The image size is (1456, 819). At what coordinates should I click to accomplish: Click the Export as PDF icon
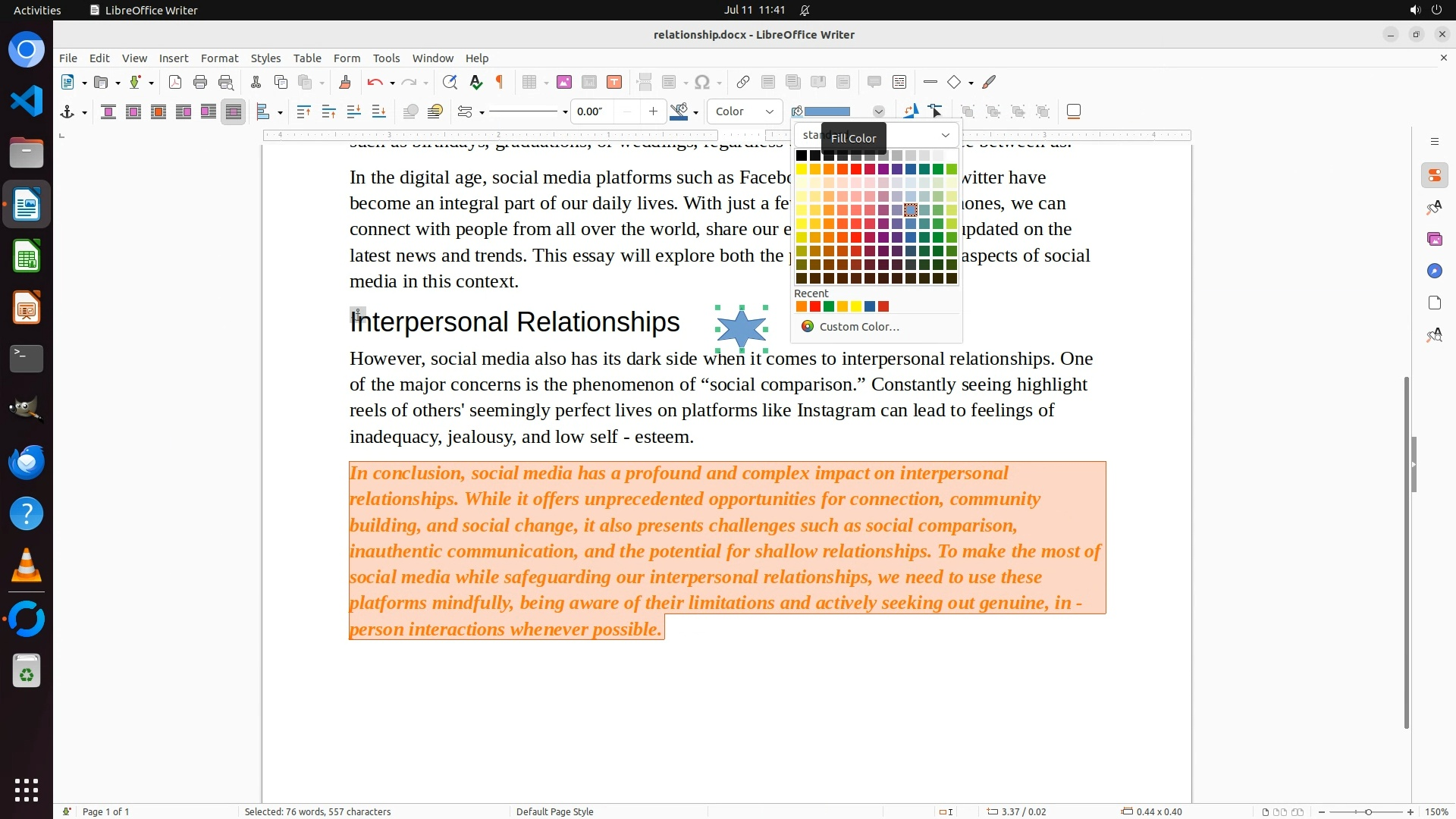click(x=175, y=82)
